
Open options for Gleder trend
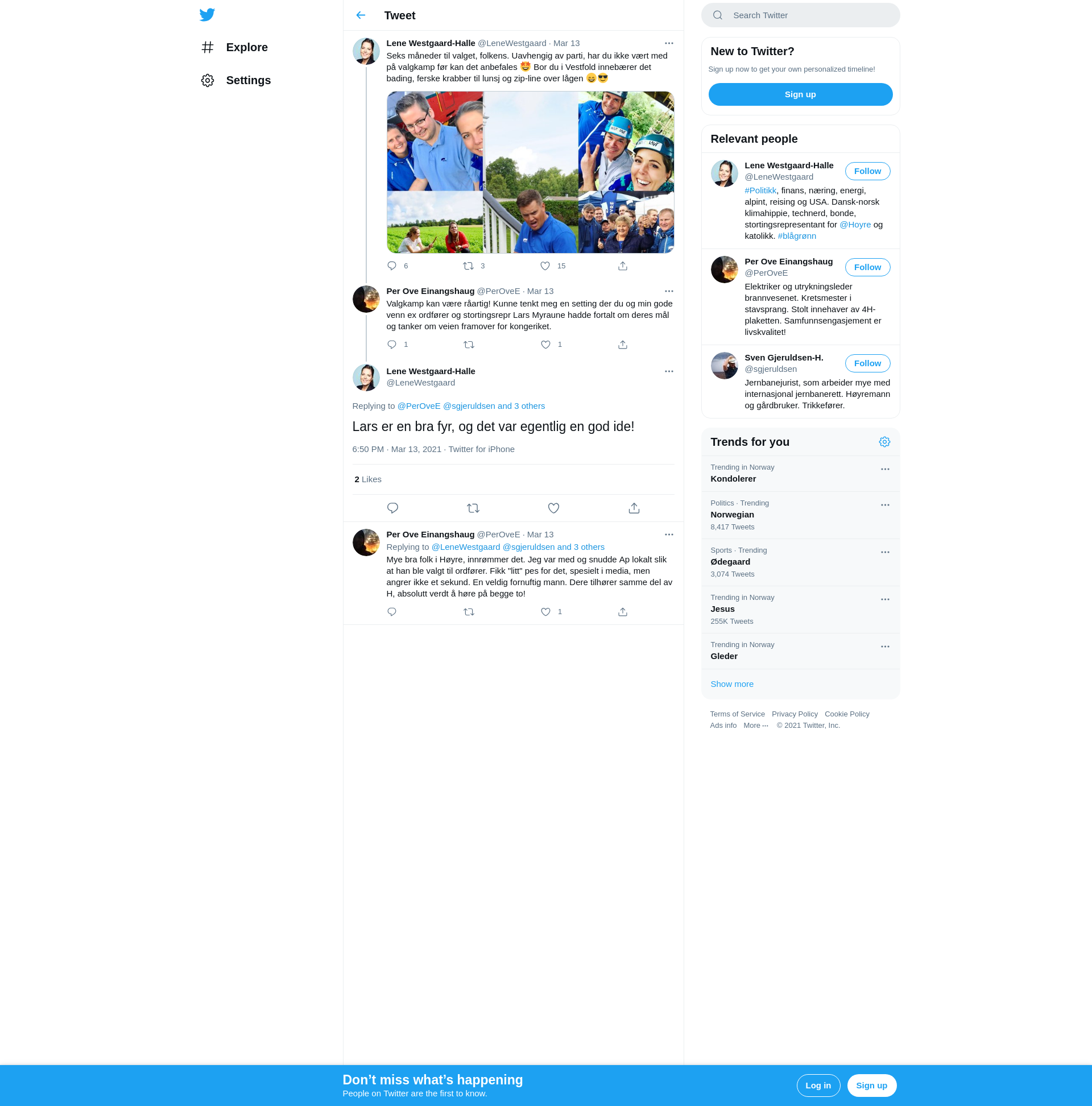[884, 647]
